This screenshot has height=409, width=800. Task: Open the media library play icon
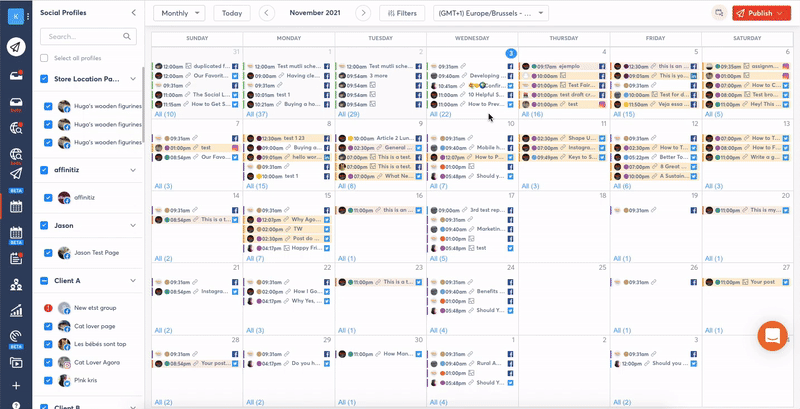[x=16, y=363]
